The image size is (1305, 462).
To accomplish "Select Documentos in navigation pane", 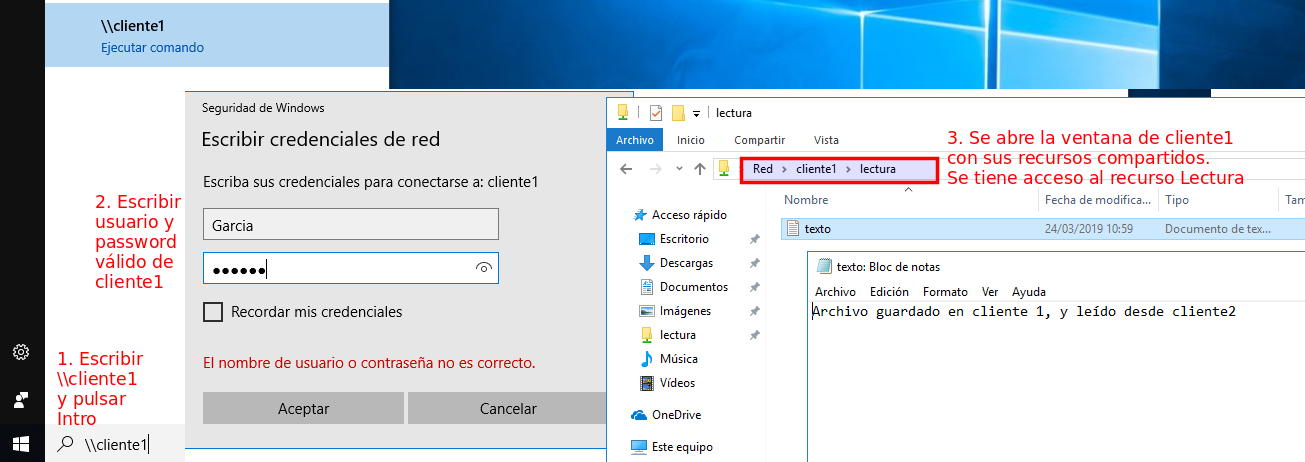I will [694, 287].
